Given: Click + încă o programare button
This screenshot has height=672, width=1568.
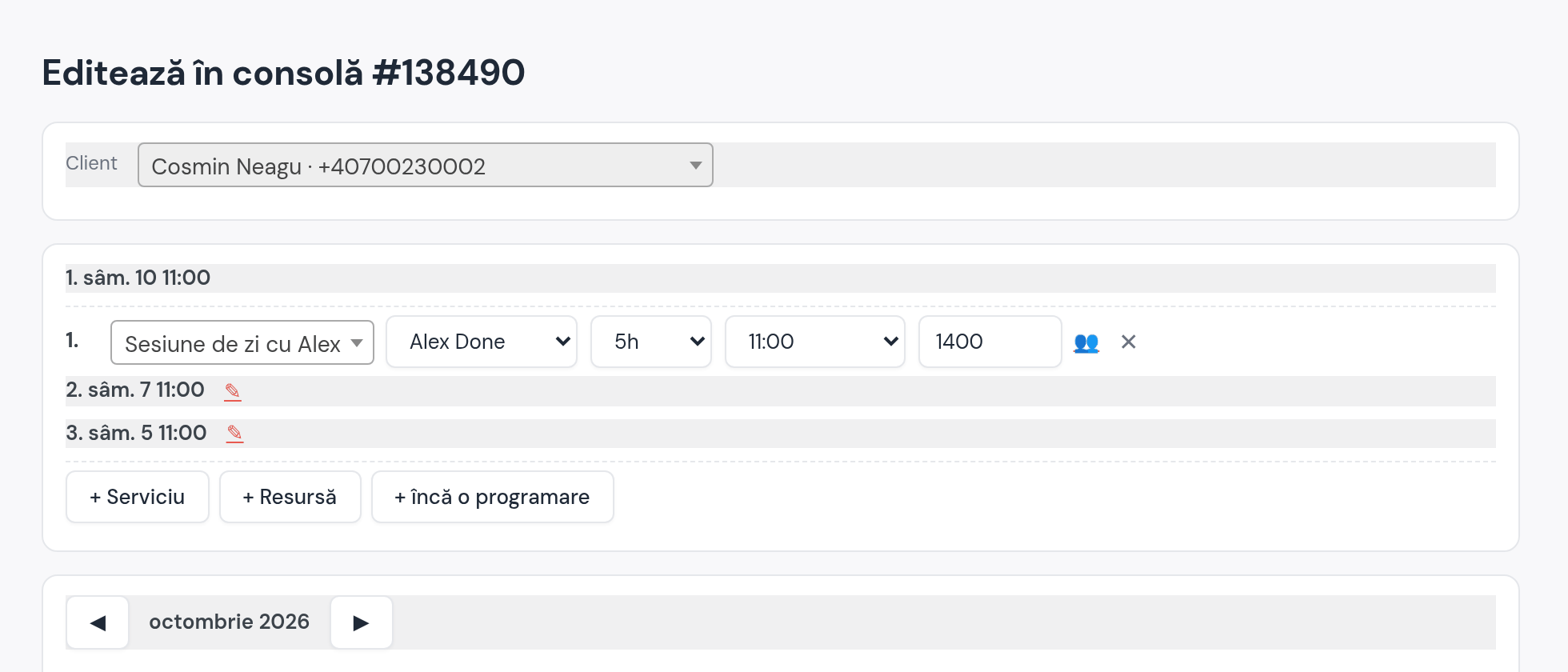Looking at the screenshot, I should tap(493, 497).
